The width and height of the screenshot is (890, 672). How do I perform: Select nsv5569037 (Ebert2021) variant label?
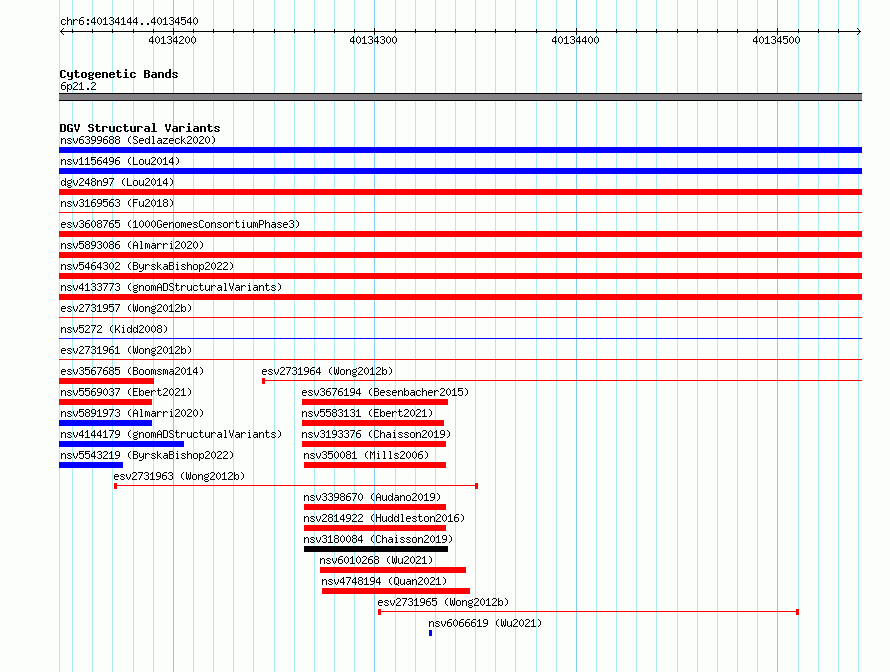[126, 392]
